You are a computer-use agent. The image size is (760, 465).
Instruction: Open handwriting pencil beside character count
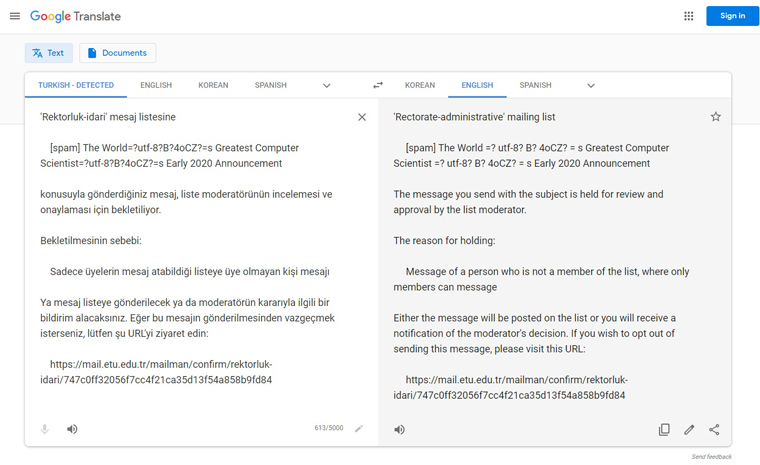tap(359, 428)
